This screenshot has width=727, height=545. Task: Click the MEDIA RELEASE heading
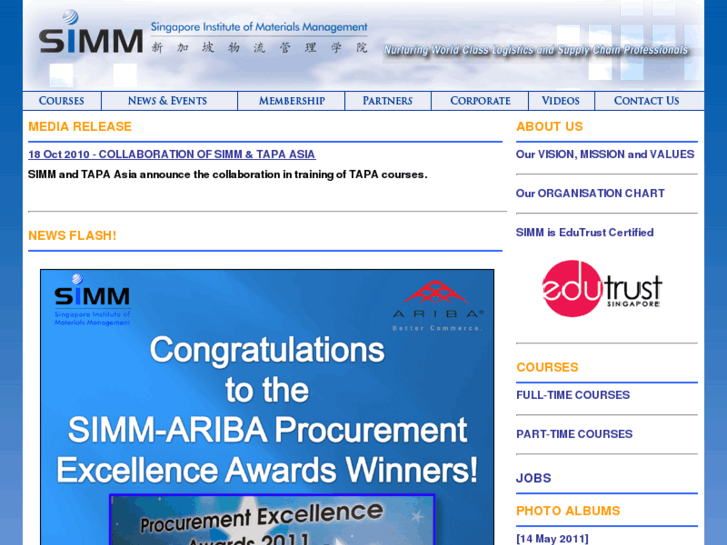click(x=80, y=127)
